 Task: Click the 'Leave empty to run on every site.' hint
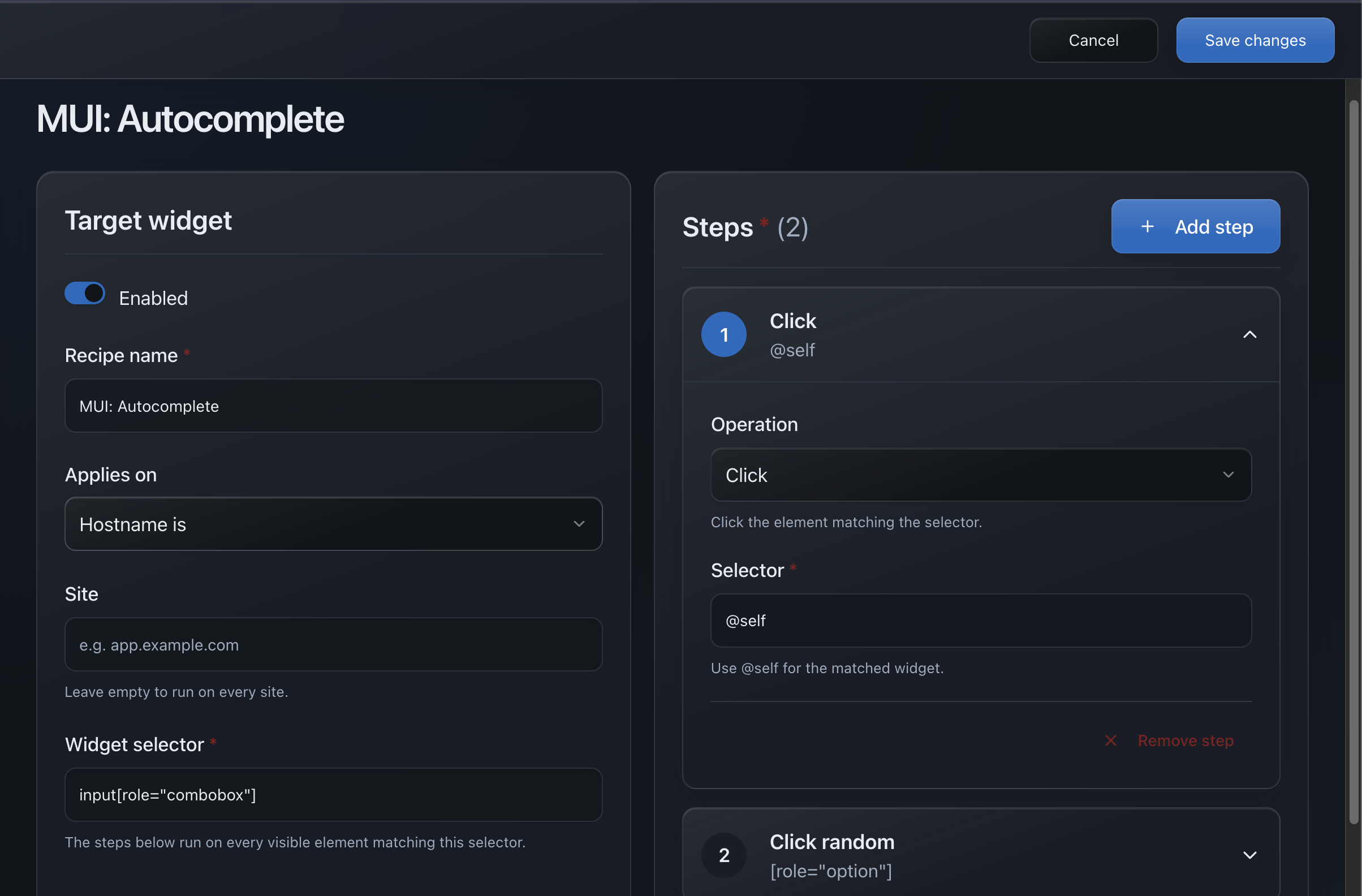(x=176, y=692)
